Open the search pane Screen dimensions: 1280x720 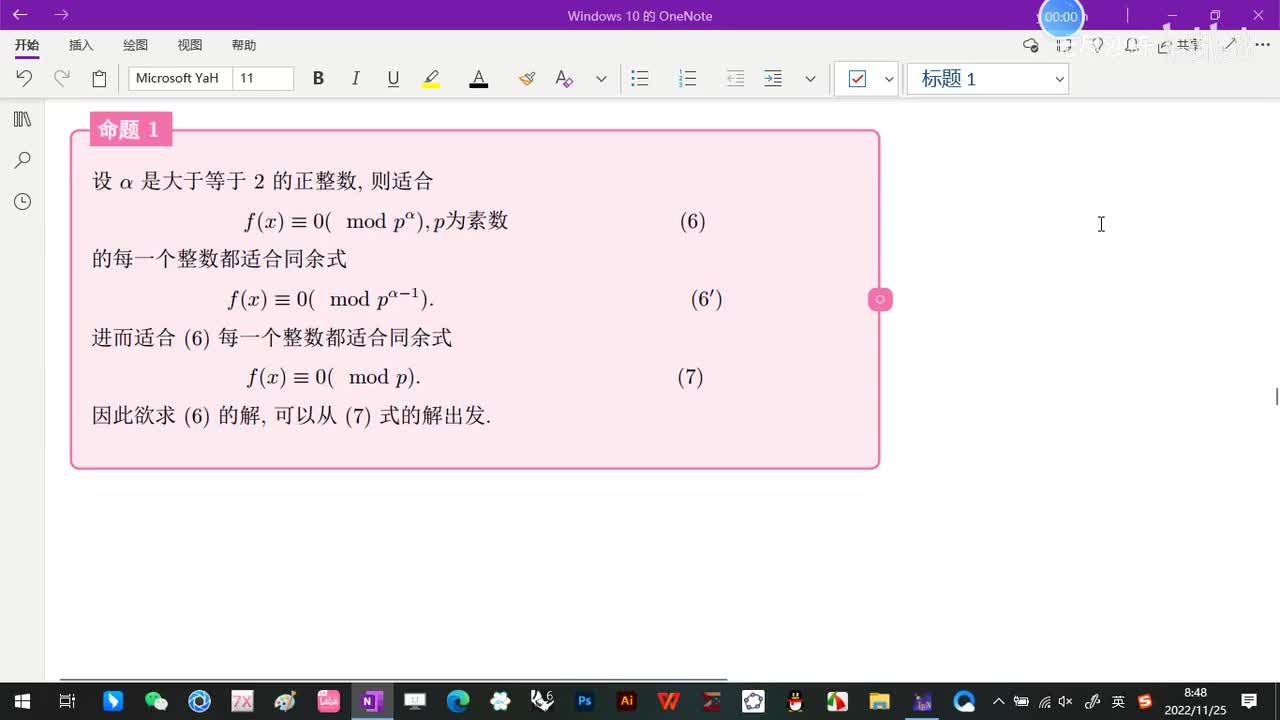click(22, 160)
